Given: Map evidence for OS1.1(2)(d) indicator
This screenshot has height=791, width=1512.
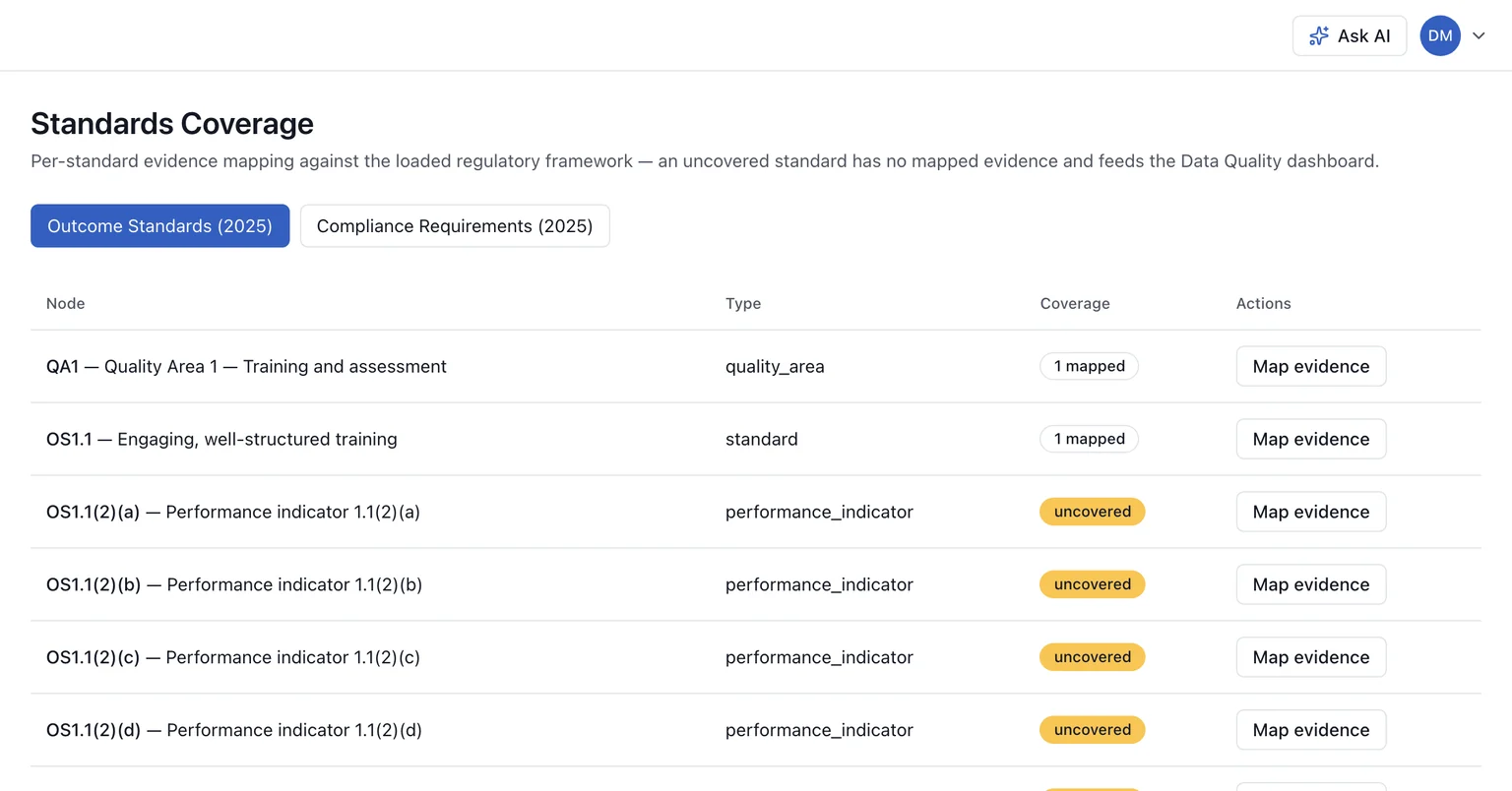Looking at the screenshot, I should click(x=1311, y=730).
